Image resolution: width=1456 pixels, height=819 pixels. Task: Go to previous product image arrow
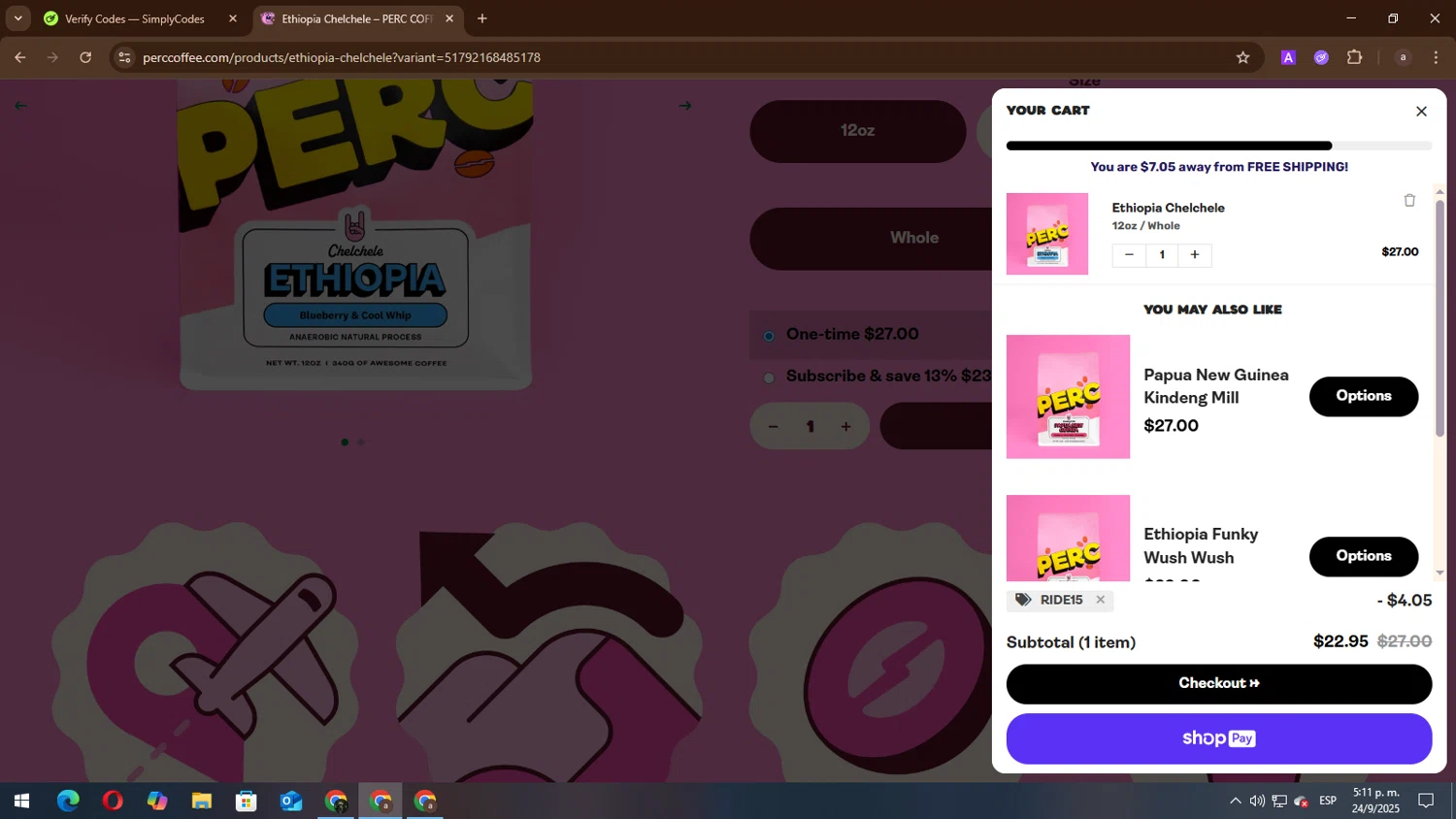coord(20,106)
